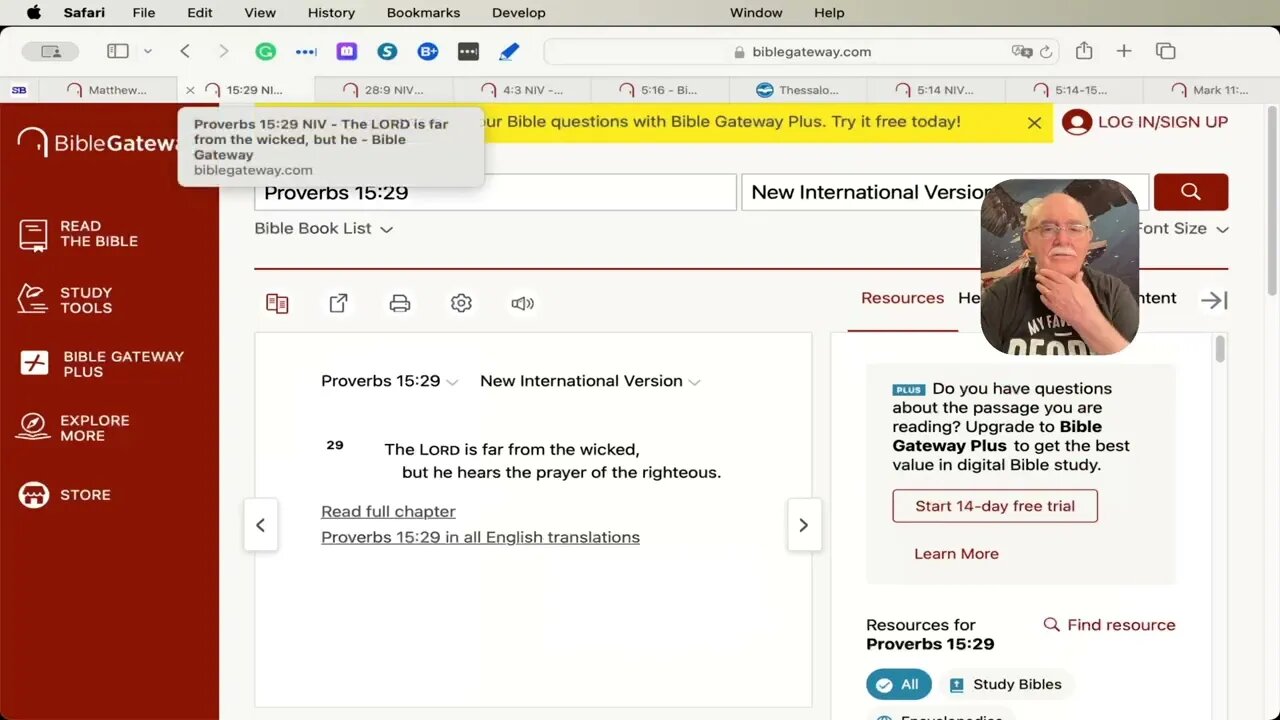The width and height of the screenshot is (1280, 720).
Task: Click LOG IN/SIGN UP
Action: coord(1145,122)
